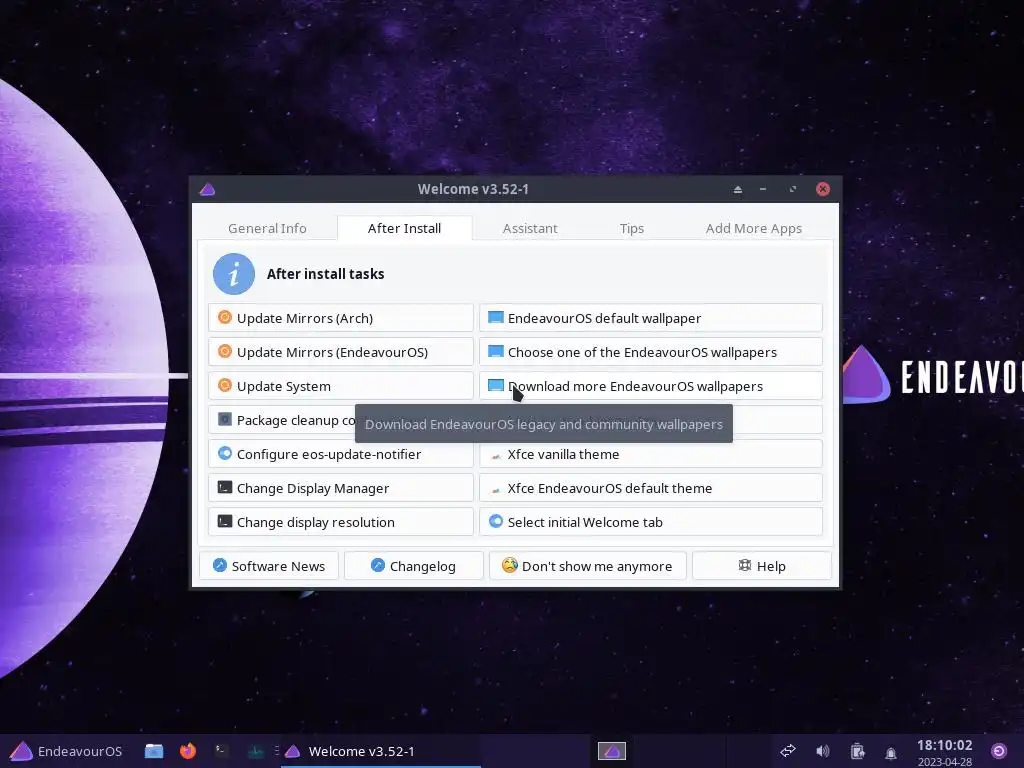Screen dimensions: 1024x768
Task: Open the Changelog
Action: click(x=413, y=566)
